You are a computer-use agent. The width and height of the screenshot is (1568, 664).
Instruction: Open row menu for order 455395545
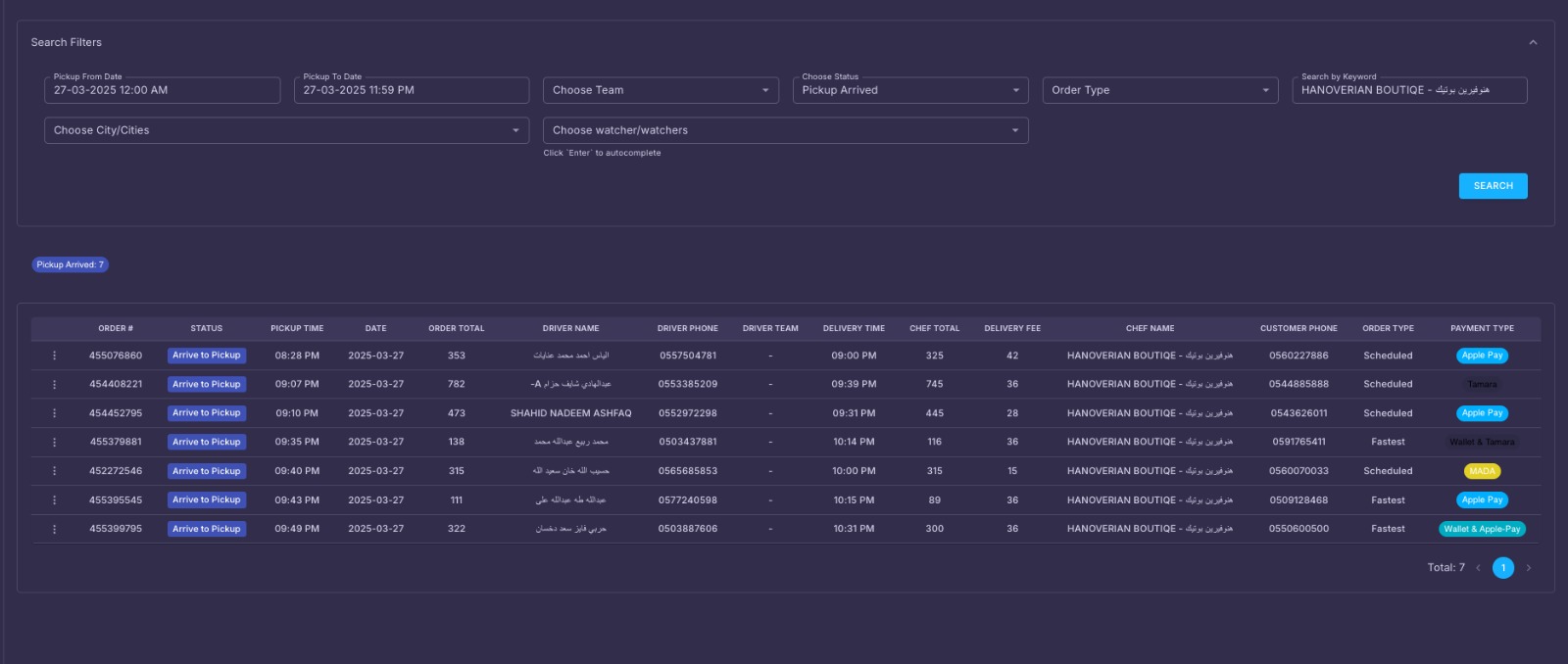pyautogui.click(x=54, y=500)
